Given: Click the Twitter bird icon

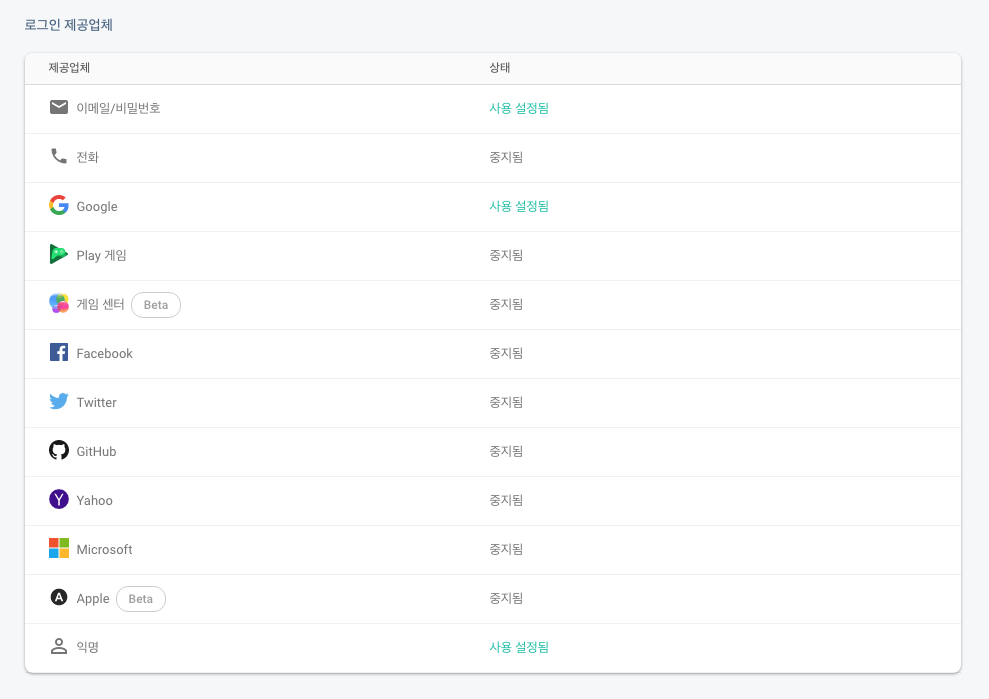Looking at the screenshot, I should [59, 401].
